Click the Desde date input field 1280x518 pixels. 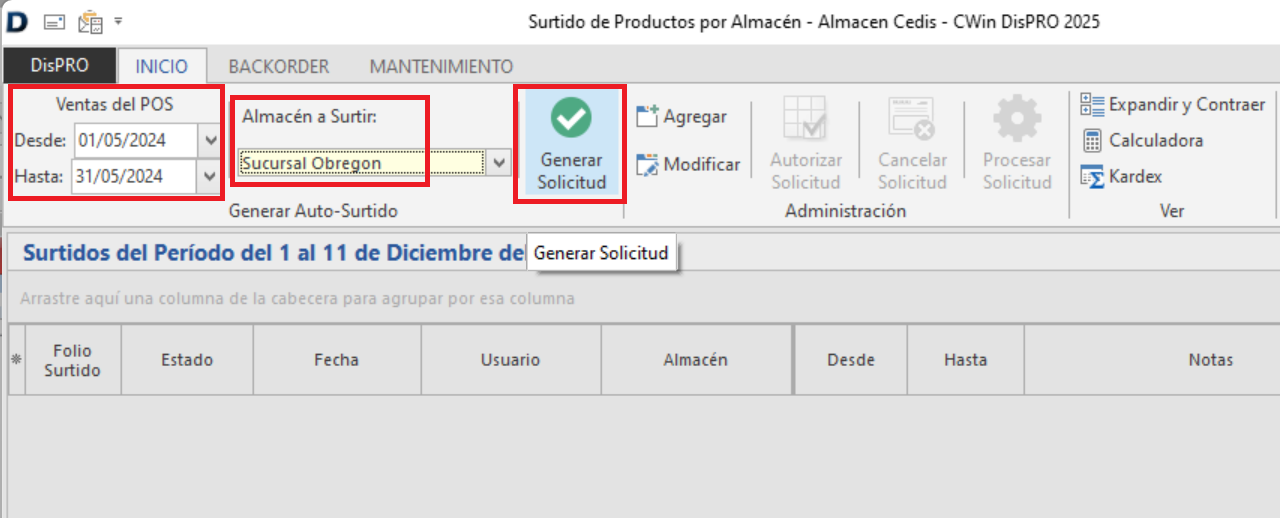(x=135, y=140)
